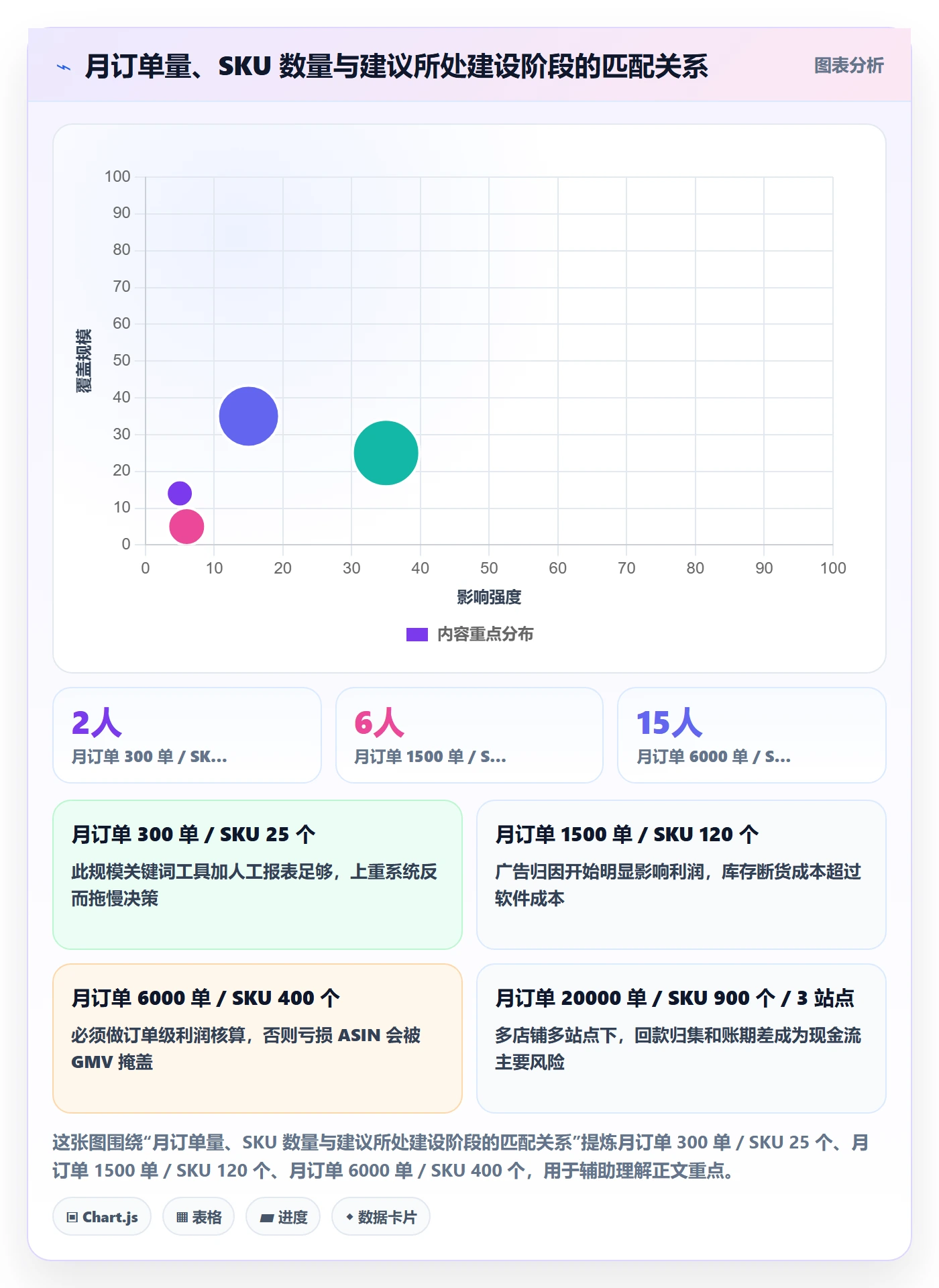The height and width of the screenshot is (1288, 939).
Task: Click the 进度 tag
Action: pyautogui.click(x=283, y=1217)
